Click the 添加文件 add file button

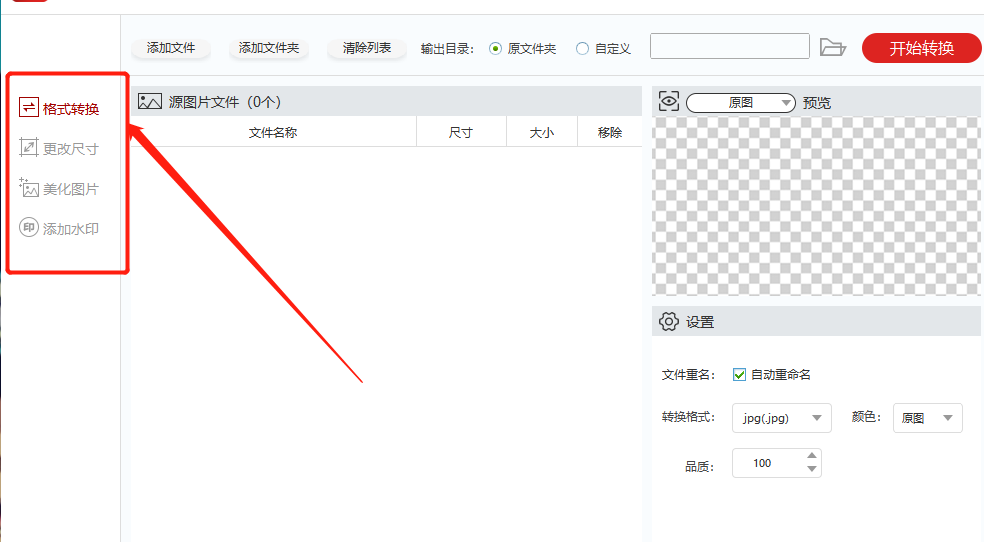[171, 48]
